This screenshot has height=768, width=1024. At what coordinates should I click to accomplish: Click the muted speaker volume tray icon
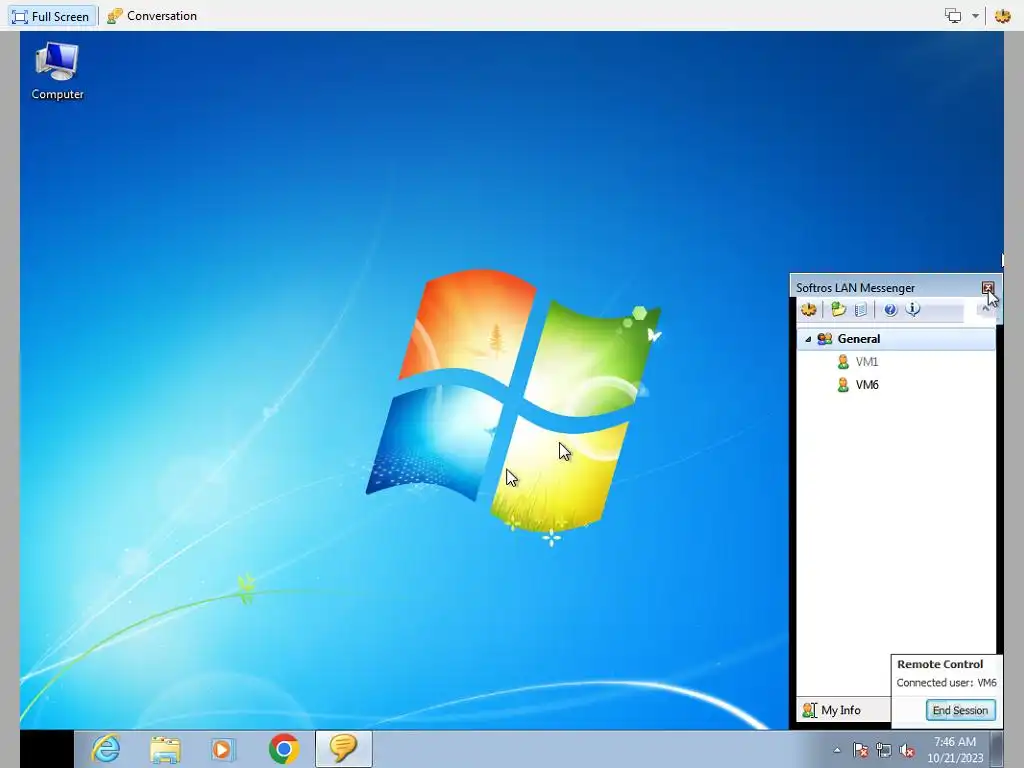(x=906, y=750)
